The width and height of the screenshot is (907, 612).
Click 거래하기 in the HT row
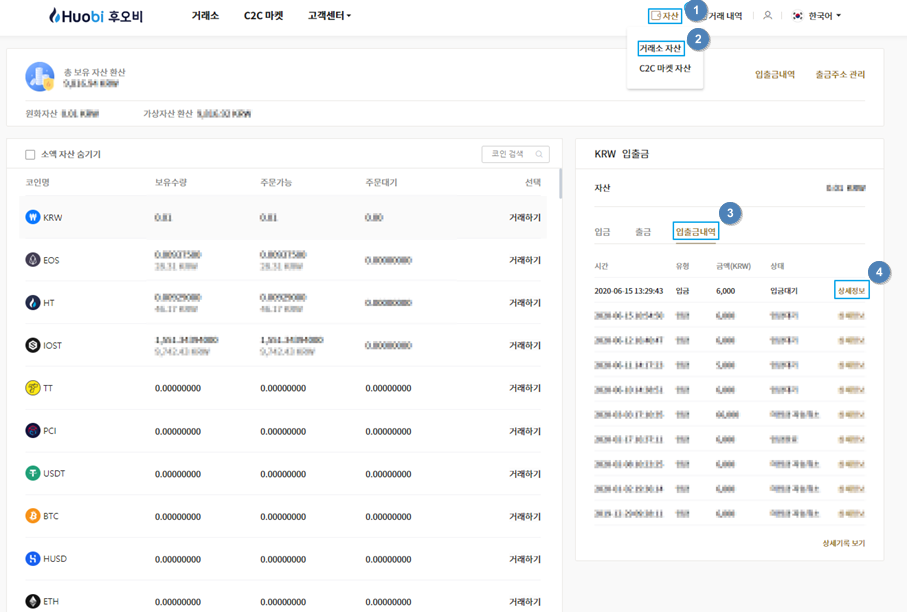(x=525, y=303)
